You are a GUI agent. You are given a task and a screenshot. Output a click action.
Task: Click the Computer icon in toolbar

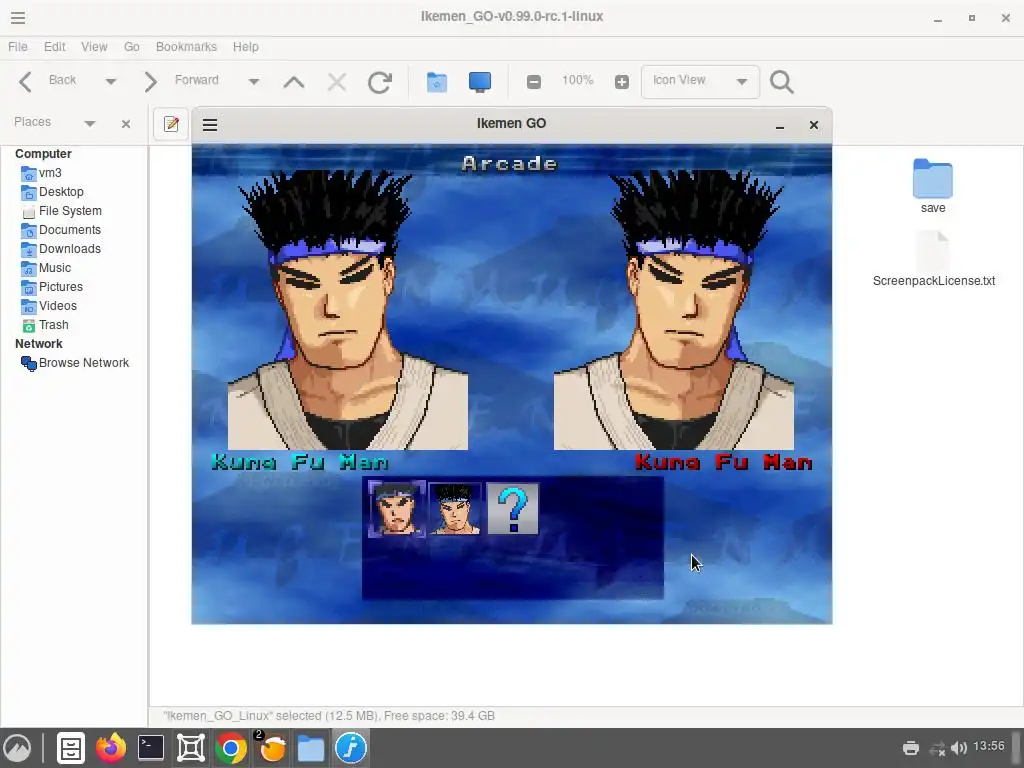(480, 82)
